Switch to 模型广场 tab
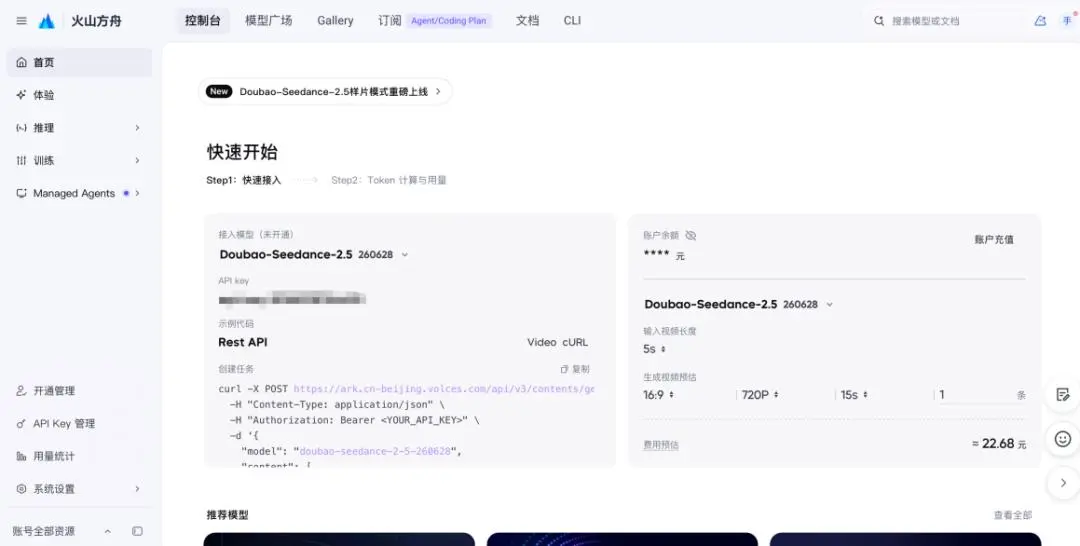This screenshot has width=1080, height=546. (269, 21)
